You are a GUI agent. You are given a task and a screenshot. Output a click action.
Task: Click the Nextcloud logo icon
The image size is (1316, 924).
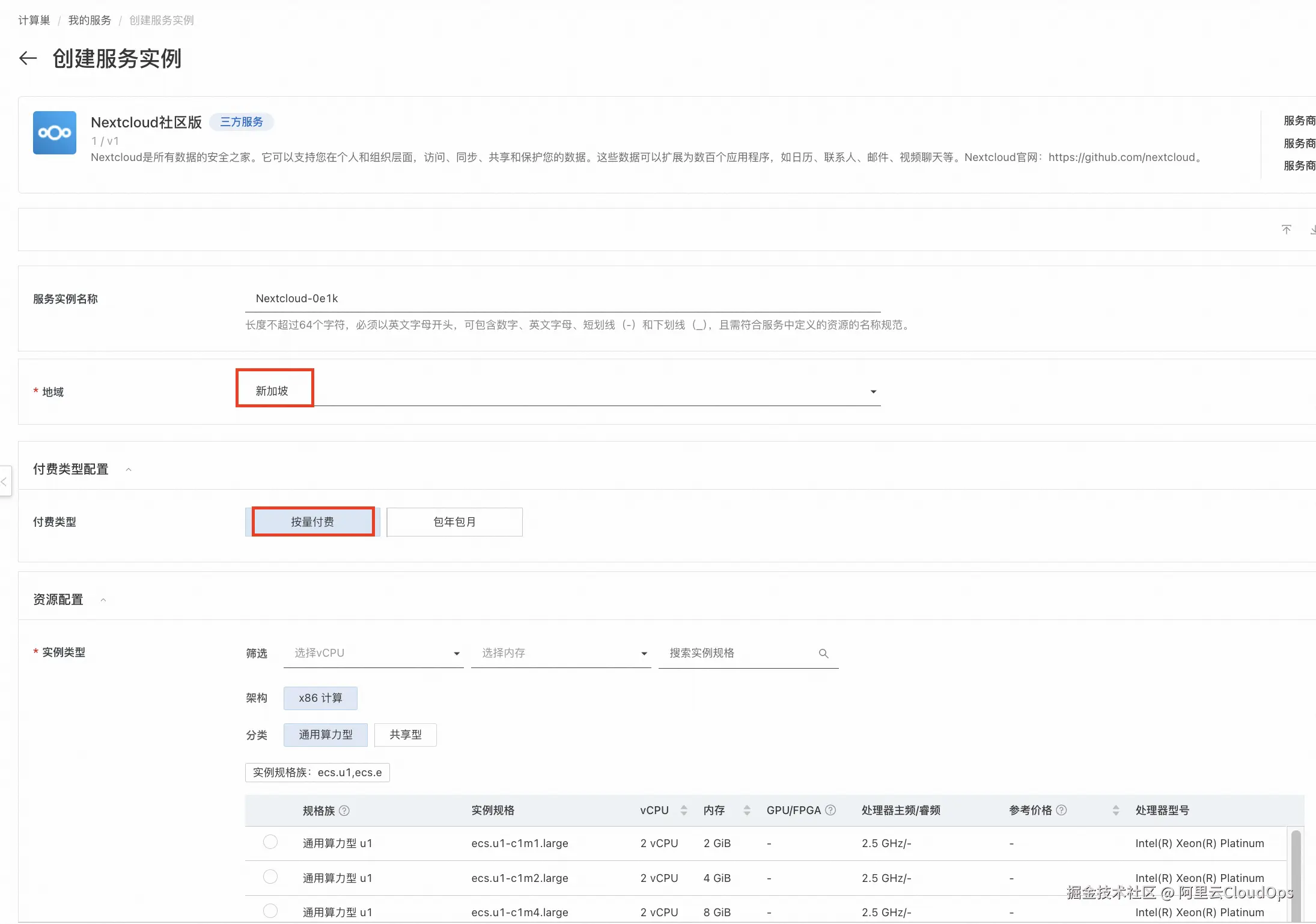tap(55, 133)
